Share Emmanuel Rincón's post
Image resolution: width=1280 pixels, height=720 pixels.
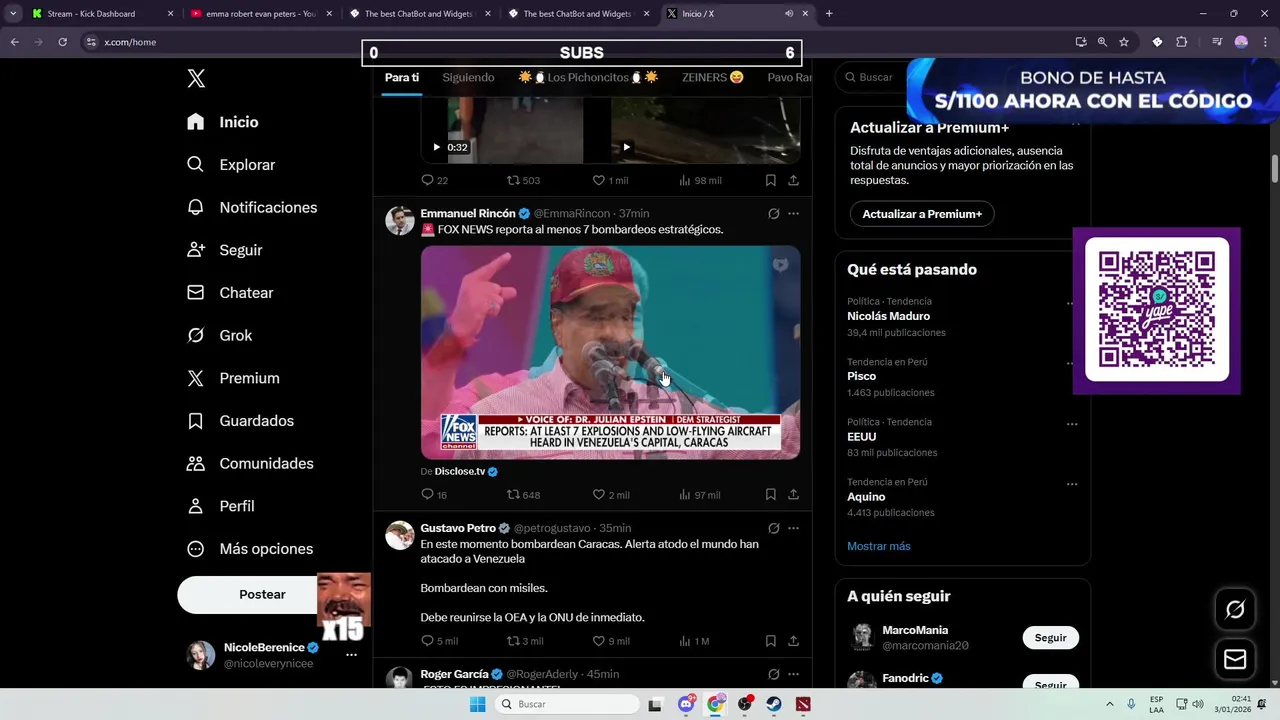click(x=793, y=494)
